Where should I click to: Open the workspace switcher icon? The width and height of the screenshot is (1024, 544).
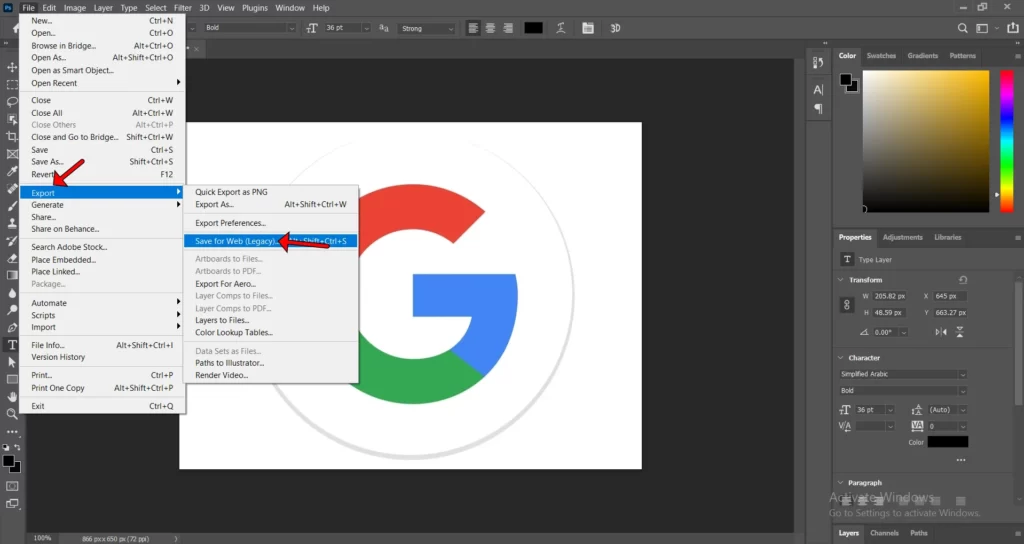[x=982, y=28]
